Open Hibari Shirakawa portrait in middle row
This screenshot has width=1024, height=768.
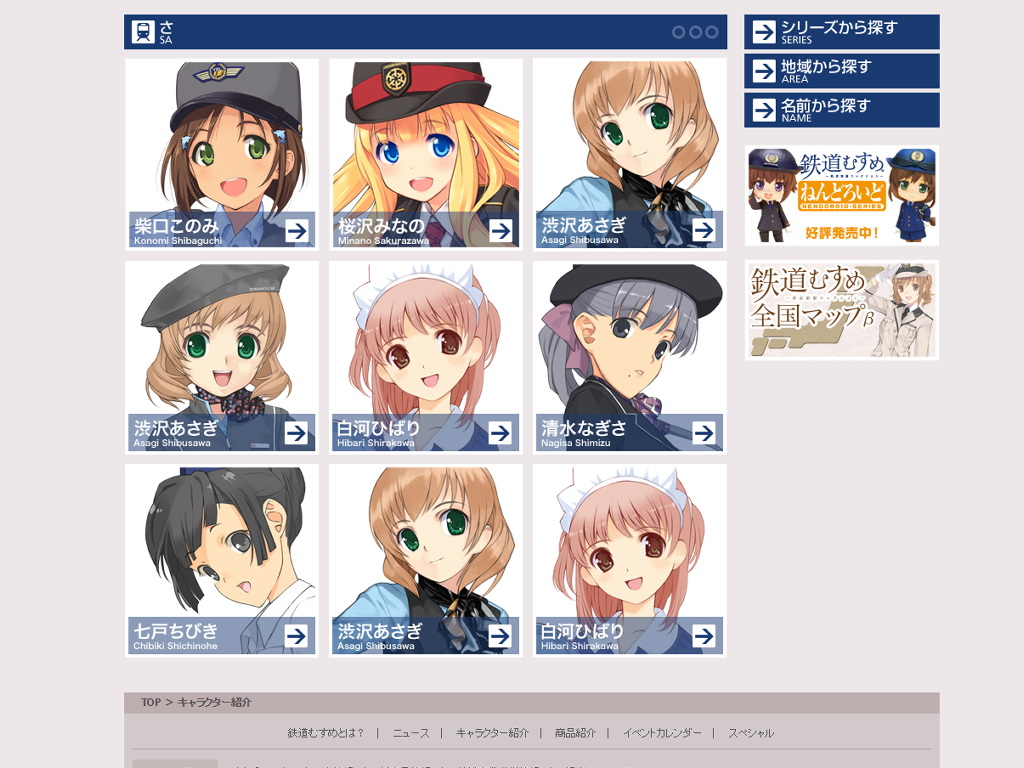[x=426, y=357]
